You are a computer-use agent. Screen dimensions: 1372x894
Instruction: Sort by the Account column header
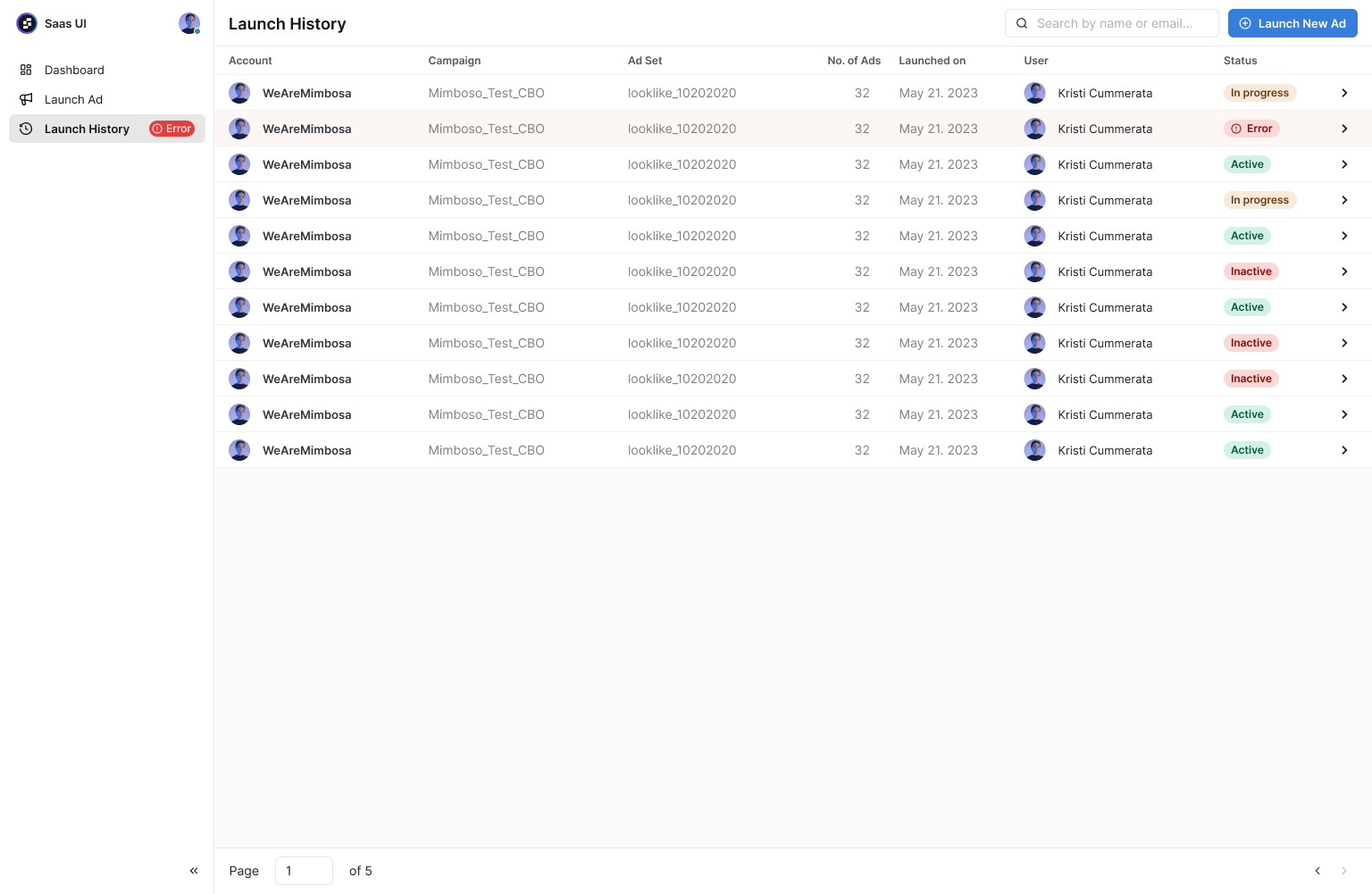(x=250, y=61)
